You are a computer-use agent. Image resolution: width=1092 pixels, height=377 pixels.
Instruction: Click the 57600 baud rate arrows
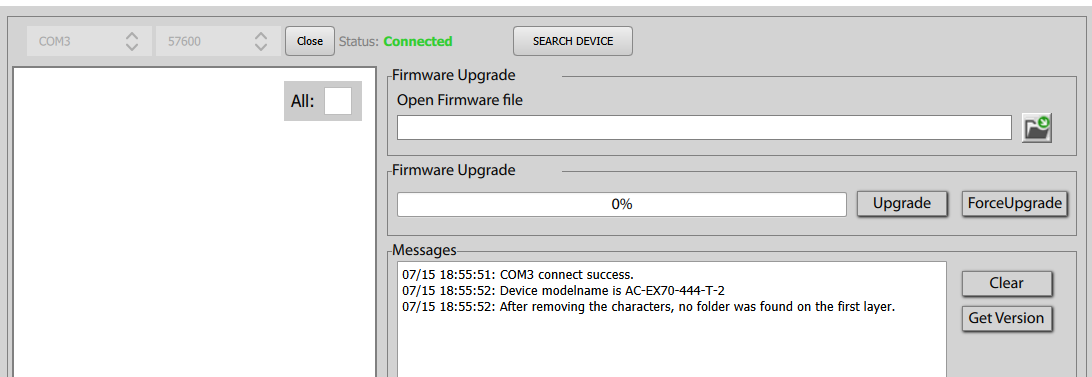click(x=260, y=41)
